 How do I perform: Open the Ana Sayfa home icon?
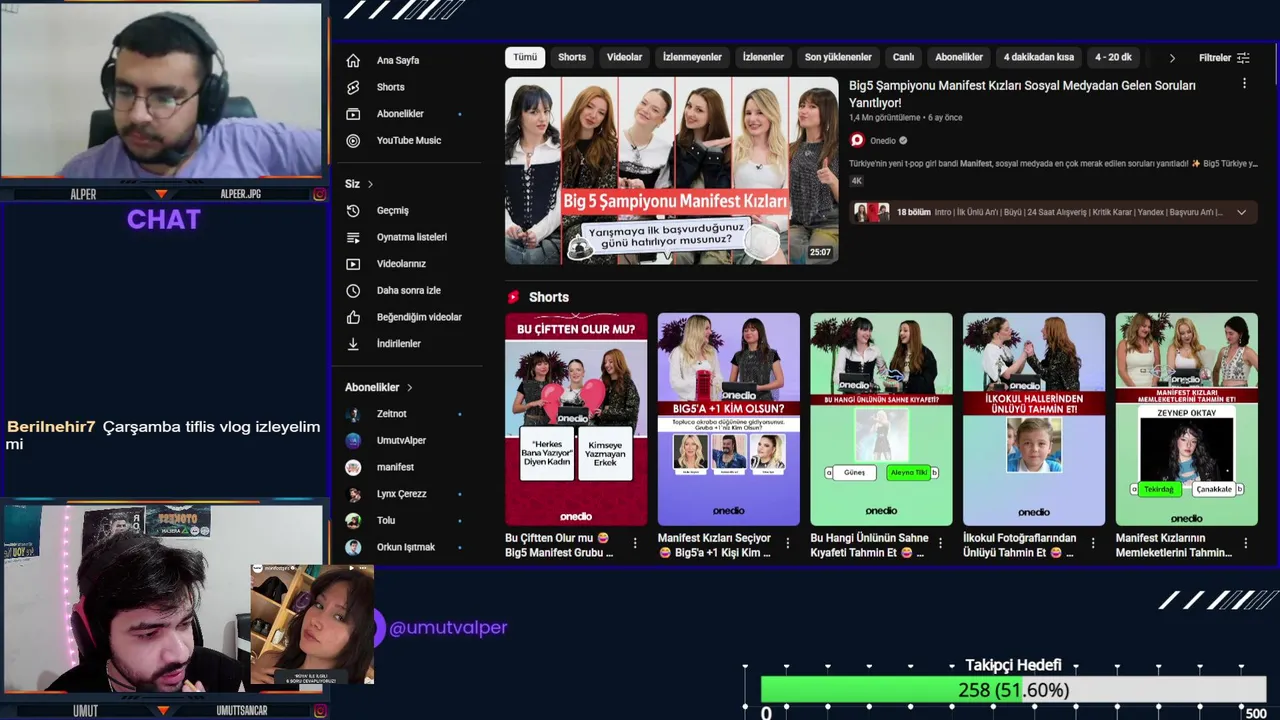point(353,60)
